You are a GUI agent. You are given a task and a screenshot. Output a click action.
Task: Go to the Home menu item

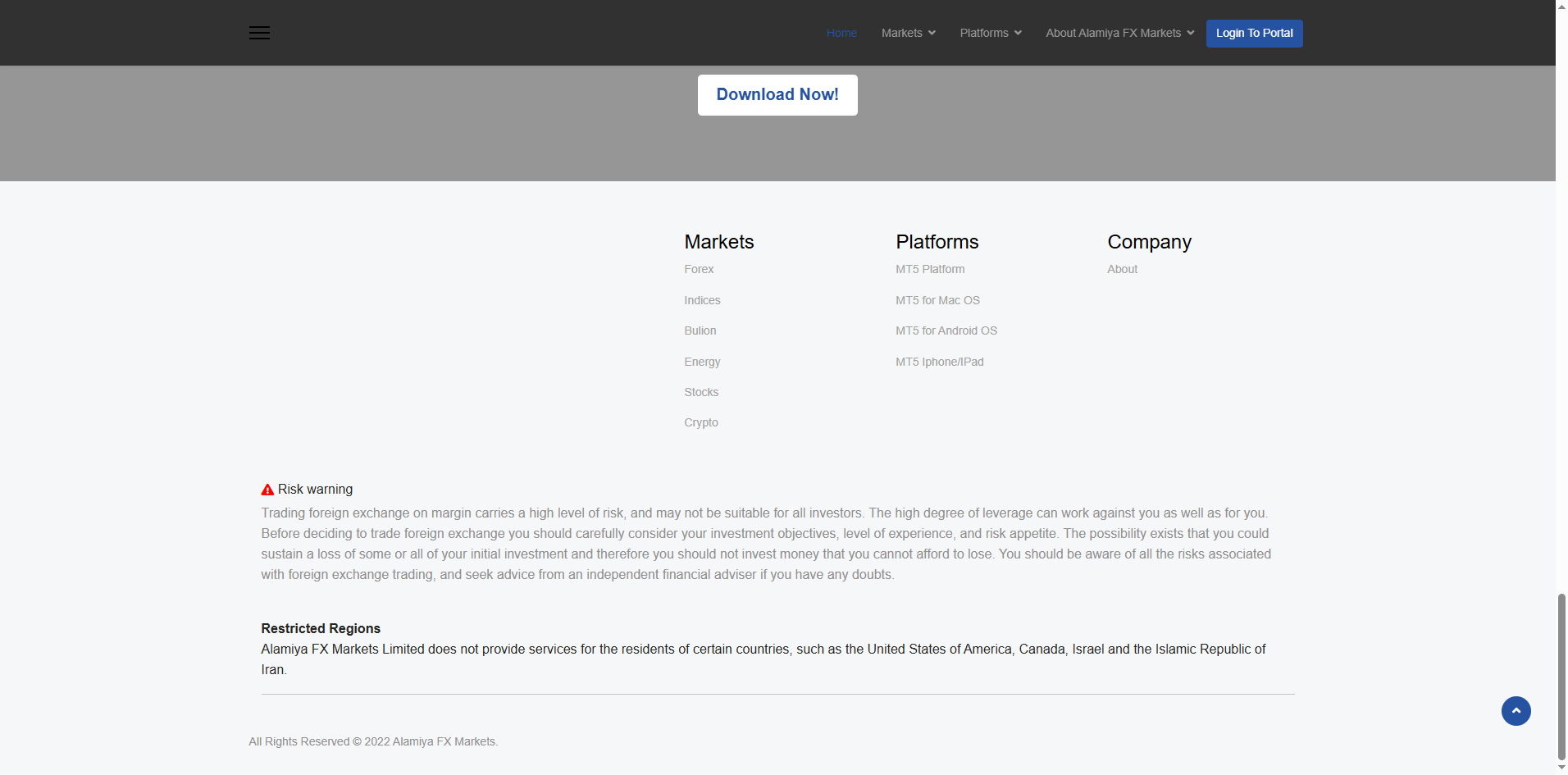[841, 33]
